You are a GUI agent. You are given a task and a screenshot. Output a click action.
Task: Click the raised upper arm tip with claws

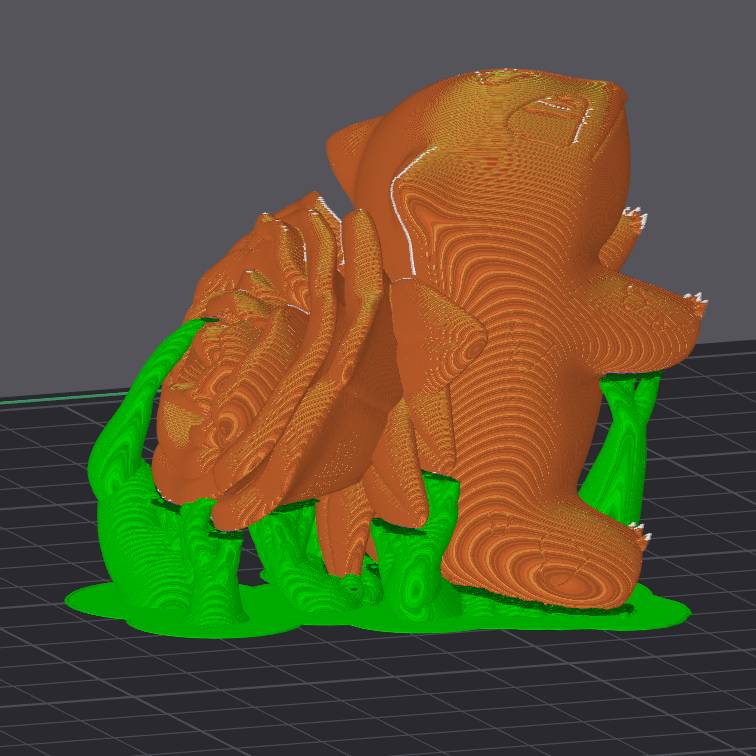(x=628, y=226)
